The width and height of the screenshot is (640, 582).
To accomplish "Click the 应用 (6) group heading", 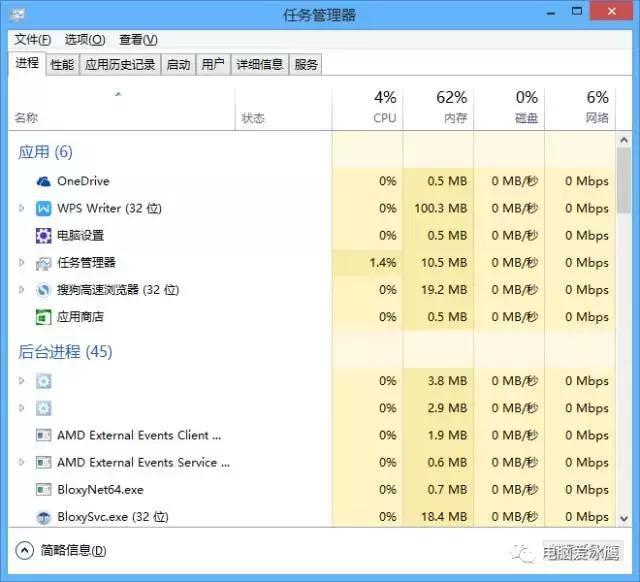I will point(45,152).
